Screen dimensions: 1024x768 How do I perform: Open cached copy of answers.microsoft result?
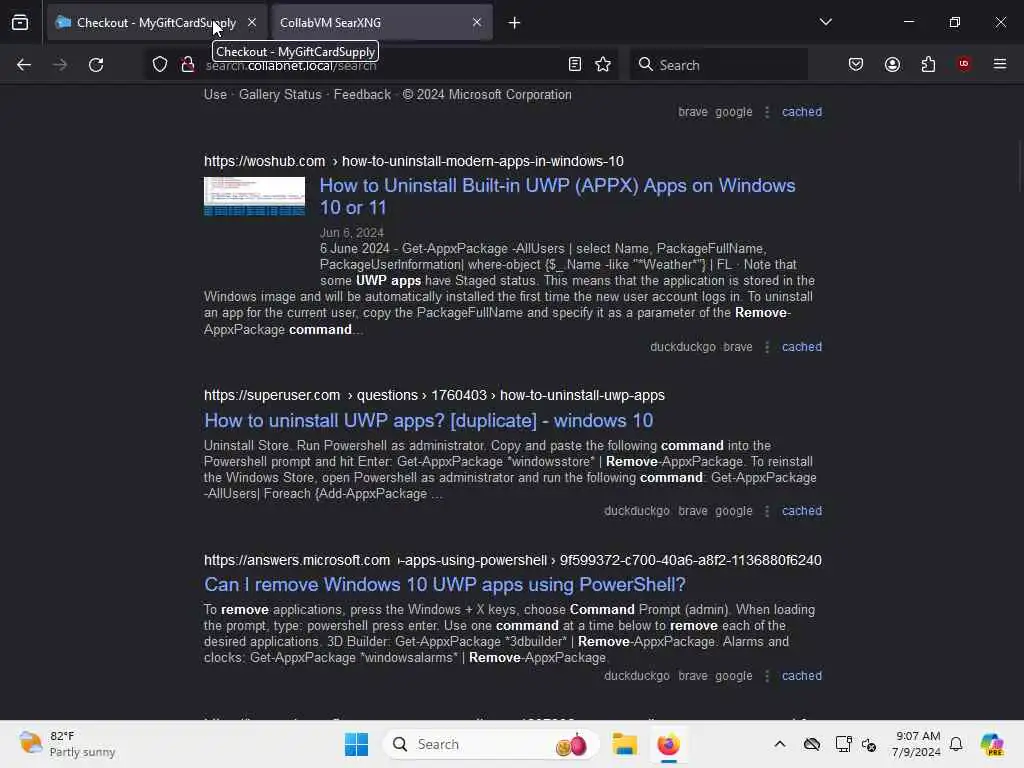802,676
